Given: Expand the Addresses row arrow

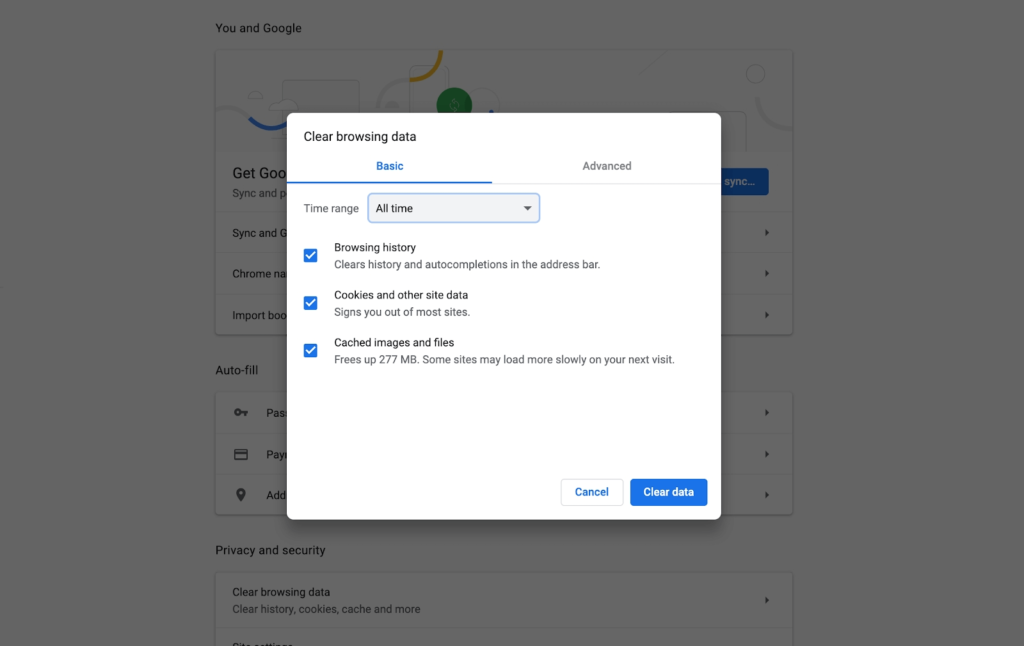Looking at the screenshot, I should (x=767, y=495).
